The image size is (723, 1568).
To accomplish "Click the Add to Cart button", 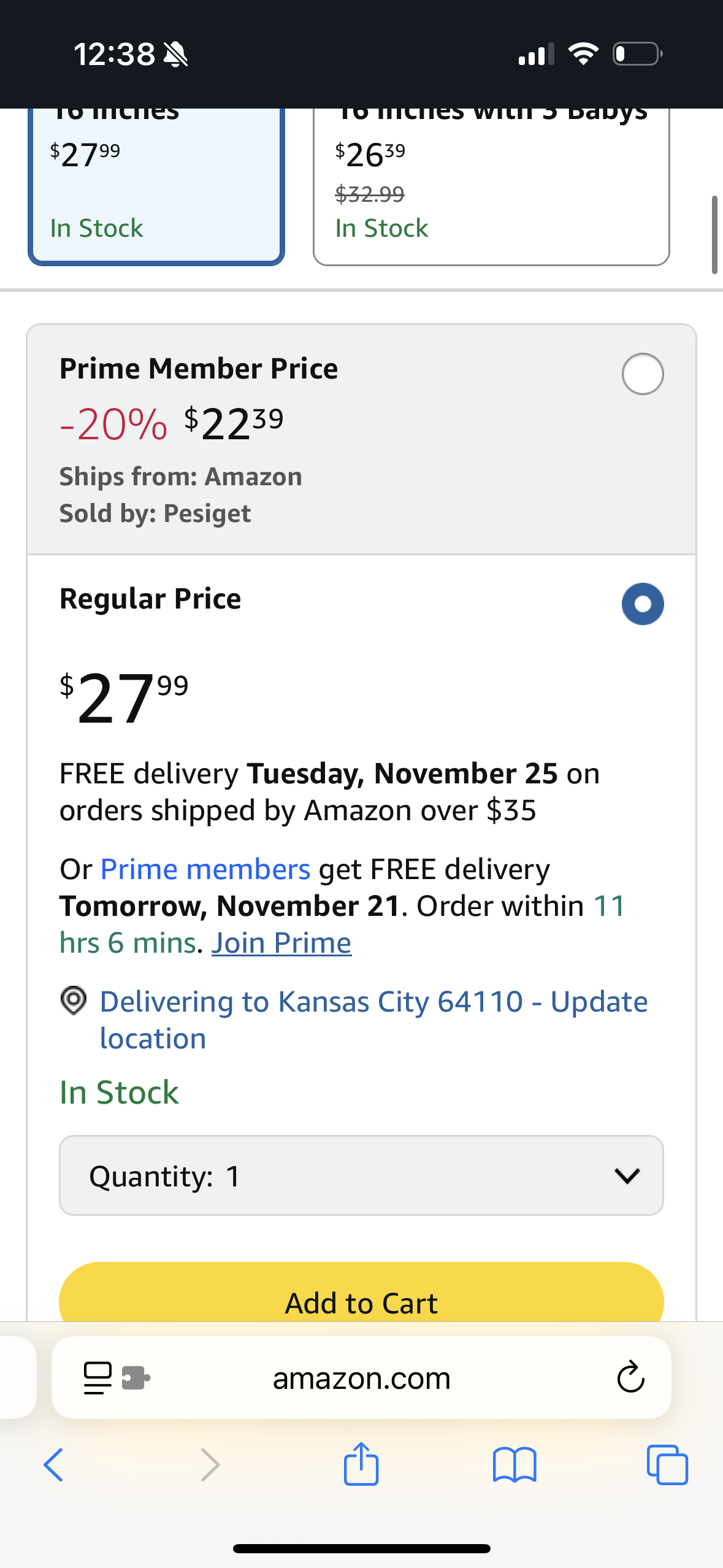I will click(361, 1294).
